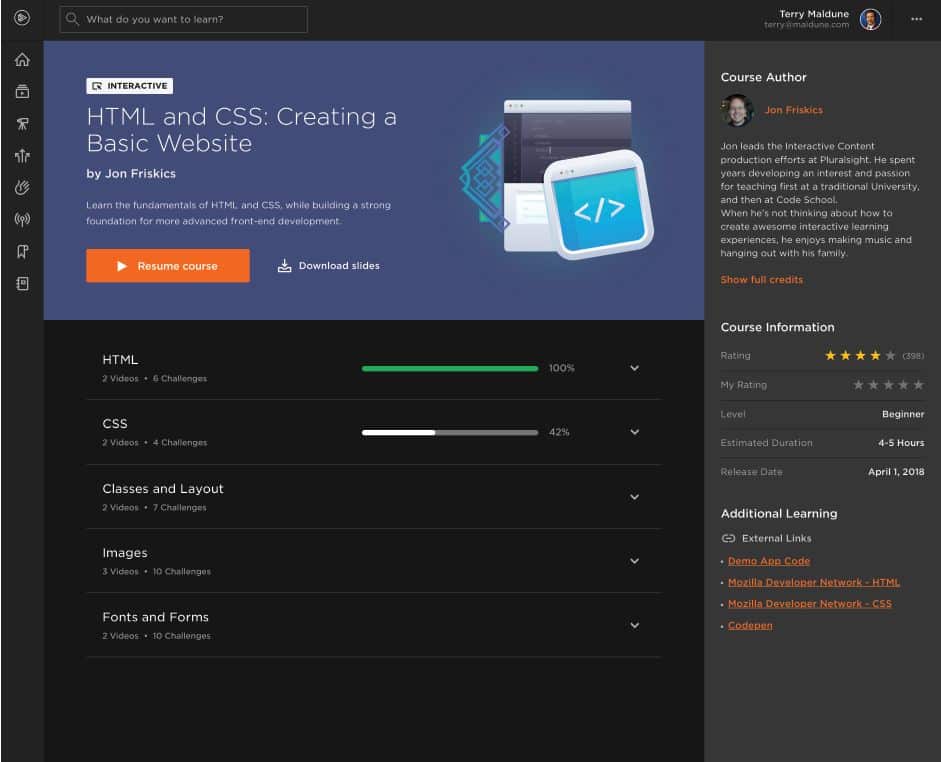Open the Codepen link
Screen dimensions: 941x762
tap(750, 625)
